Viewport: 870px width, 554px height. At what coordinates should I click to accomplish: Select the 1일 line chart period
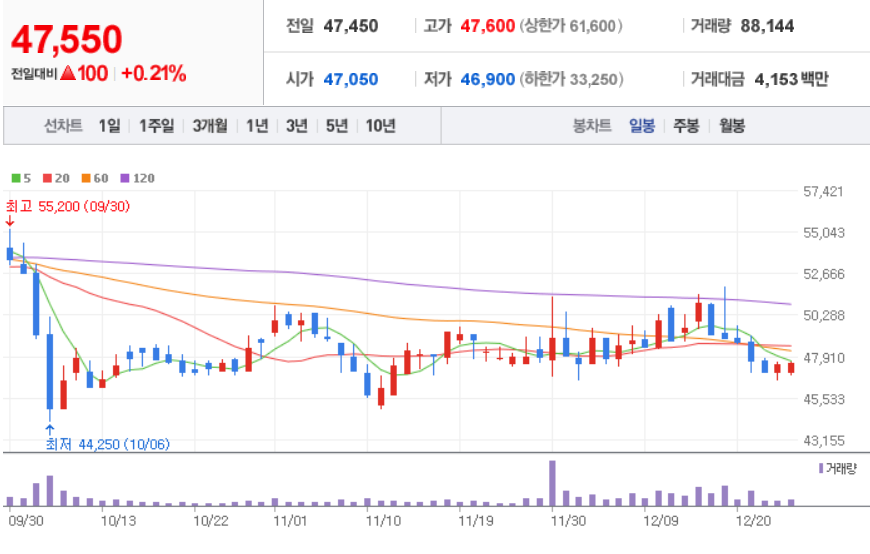tap(109, 126)
